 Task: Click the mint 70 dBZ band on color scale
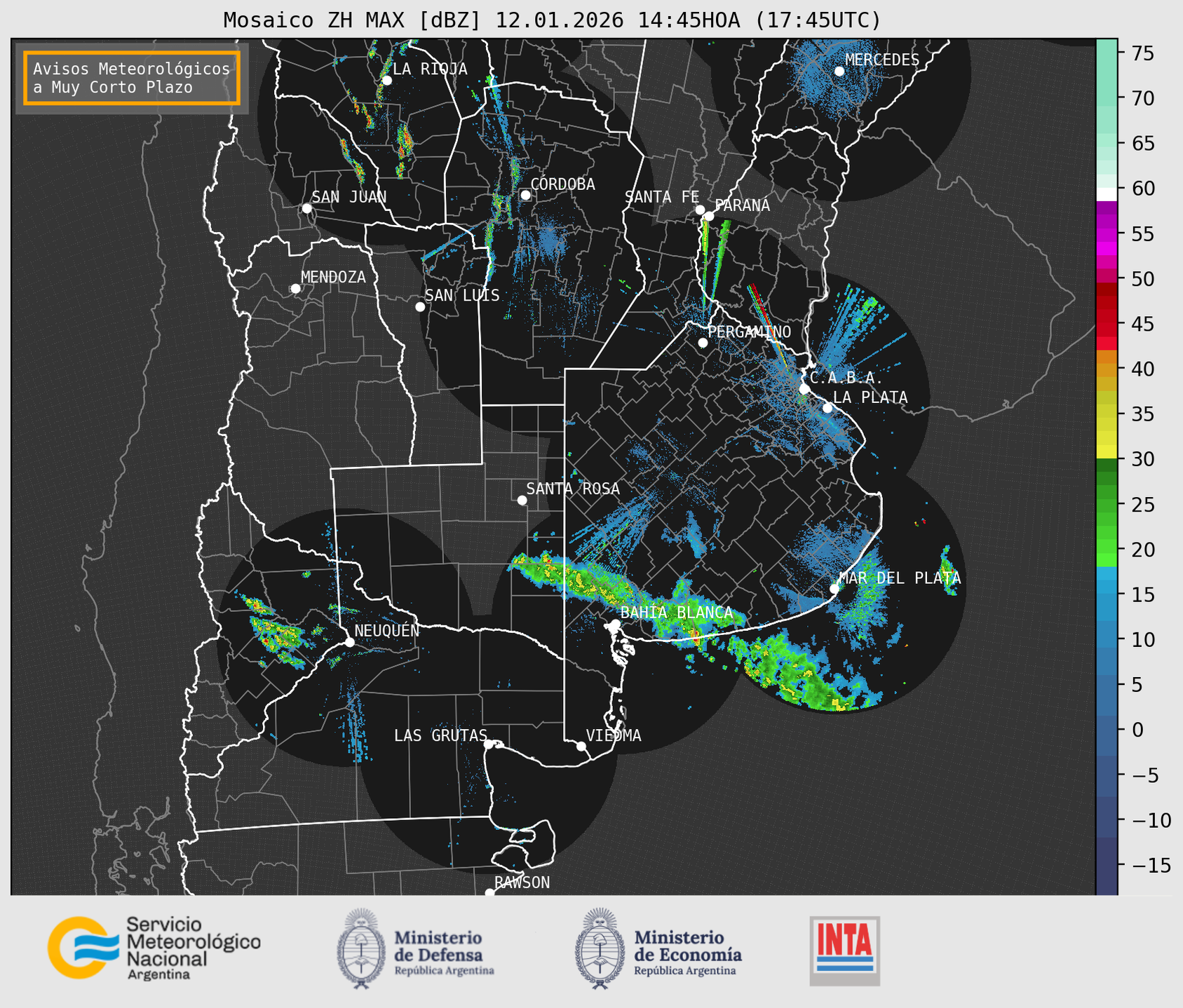click(1106, 98)
